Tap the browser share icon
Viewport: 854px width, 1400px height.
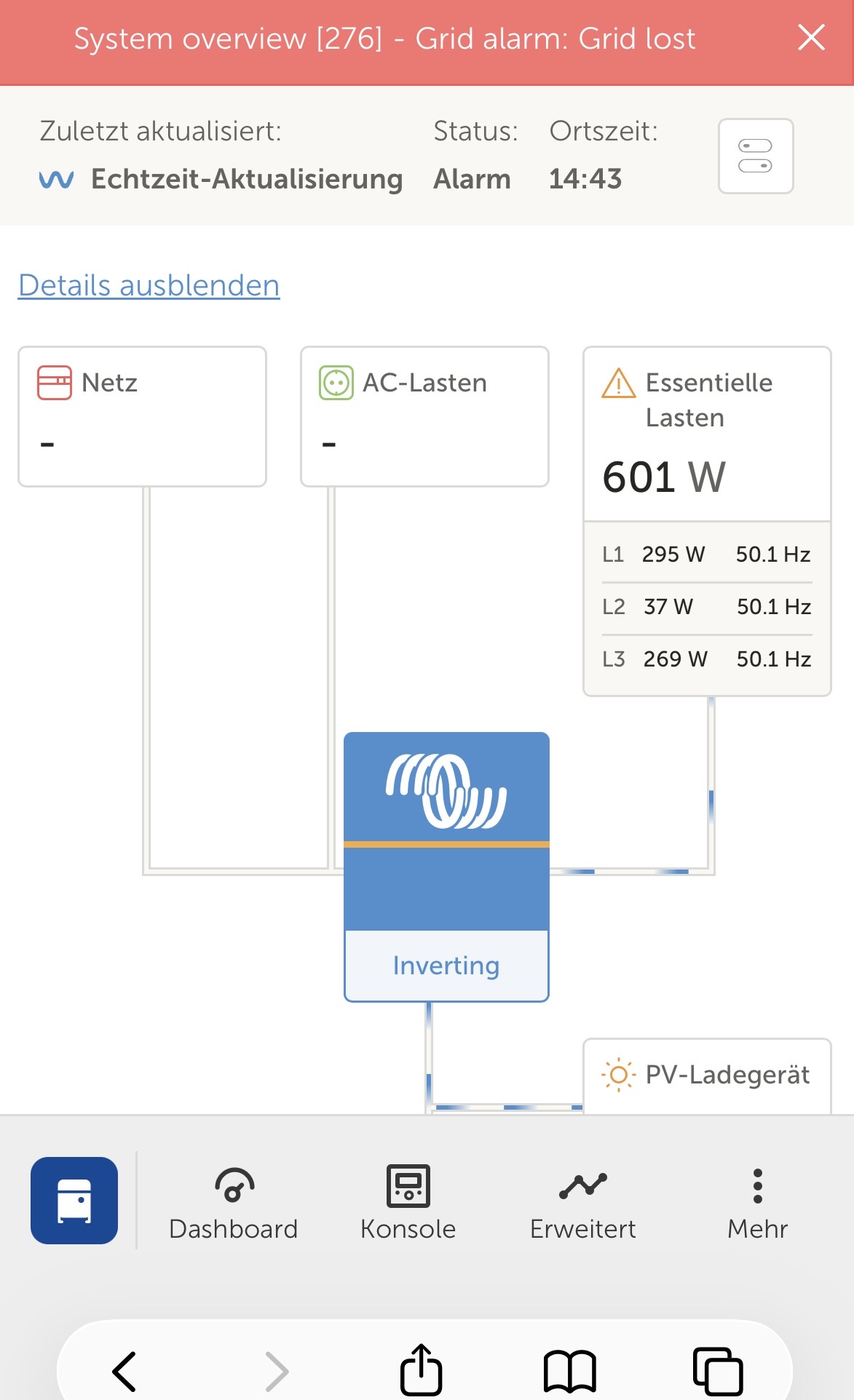[x=422, y=1369]
